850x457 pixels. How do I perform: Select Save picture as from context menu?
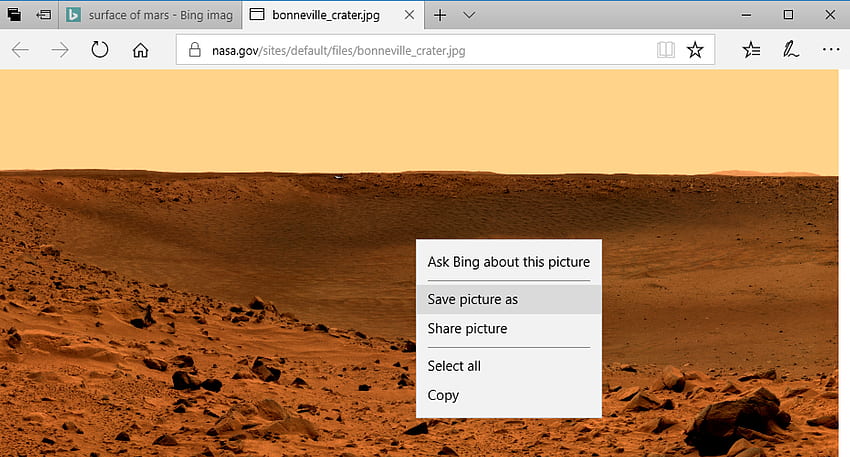point(508,299)
